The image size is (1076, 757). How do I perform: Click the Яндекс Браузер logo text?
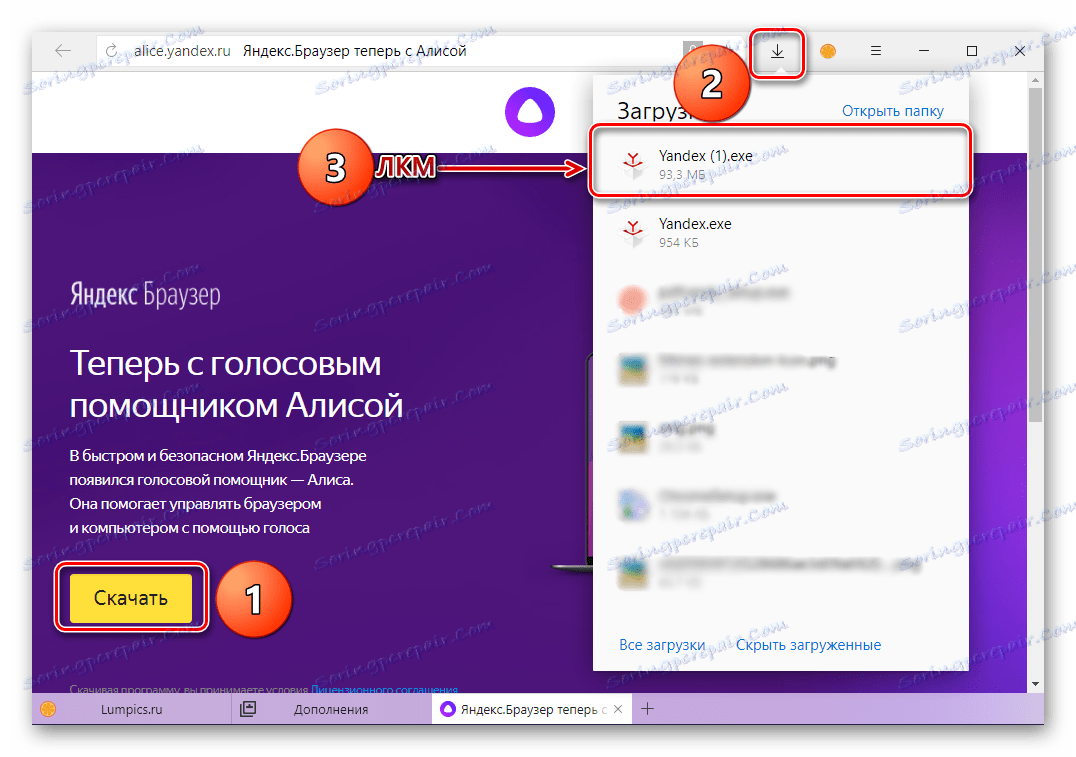(x=145, y=295)
